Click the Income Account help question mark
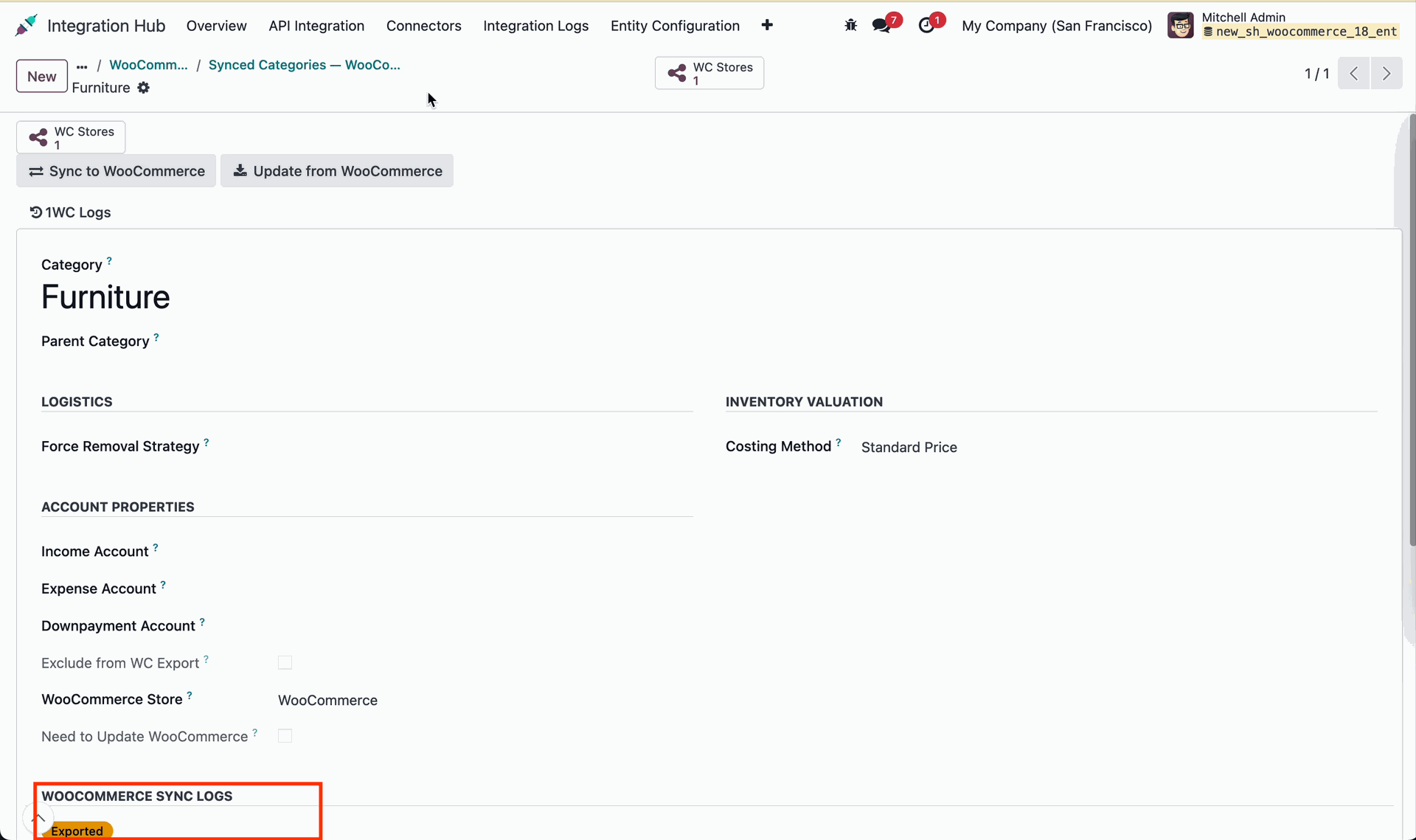The height and width of the screenshot is (840, 1416). (x=156, y=547)
